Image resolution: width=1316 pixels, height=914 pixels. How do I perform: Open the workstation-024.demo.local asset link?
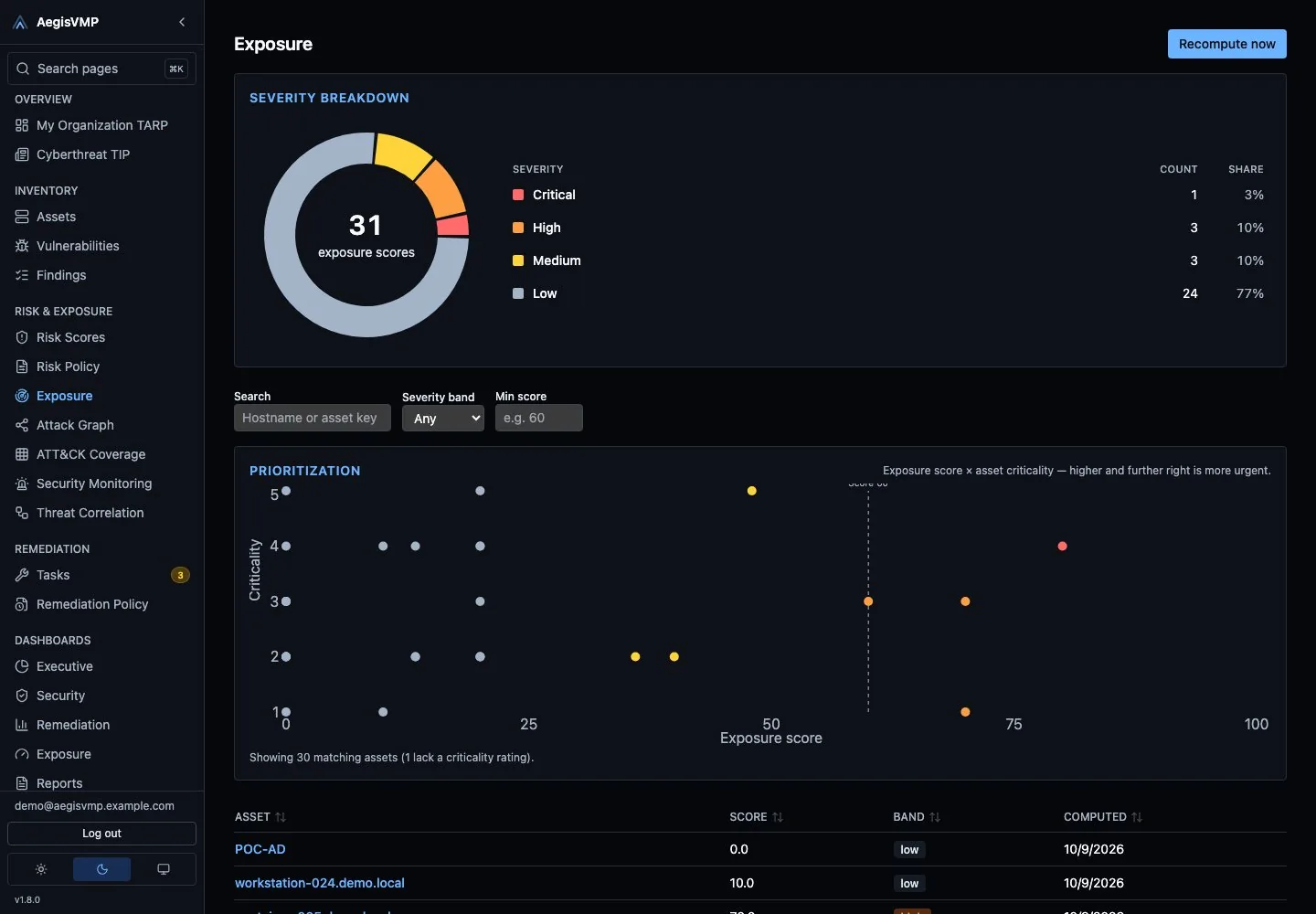click(x=320, y=883)
